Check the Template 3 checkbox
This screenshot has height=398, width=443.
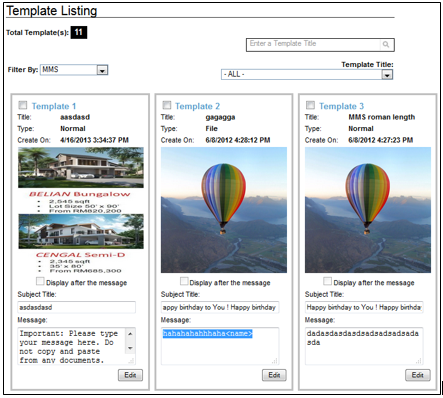[x=310, y=105]
